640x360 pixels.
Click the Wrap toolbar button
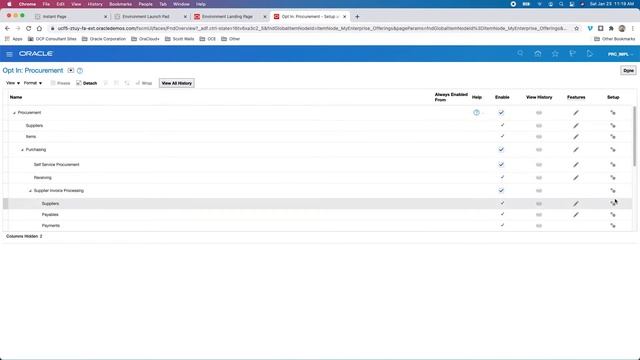(144, 83)
